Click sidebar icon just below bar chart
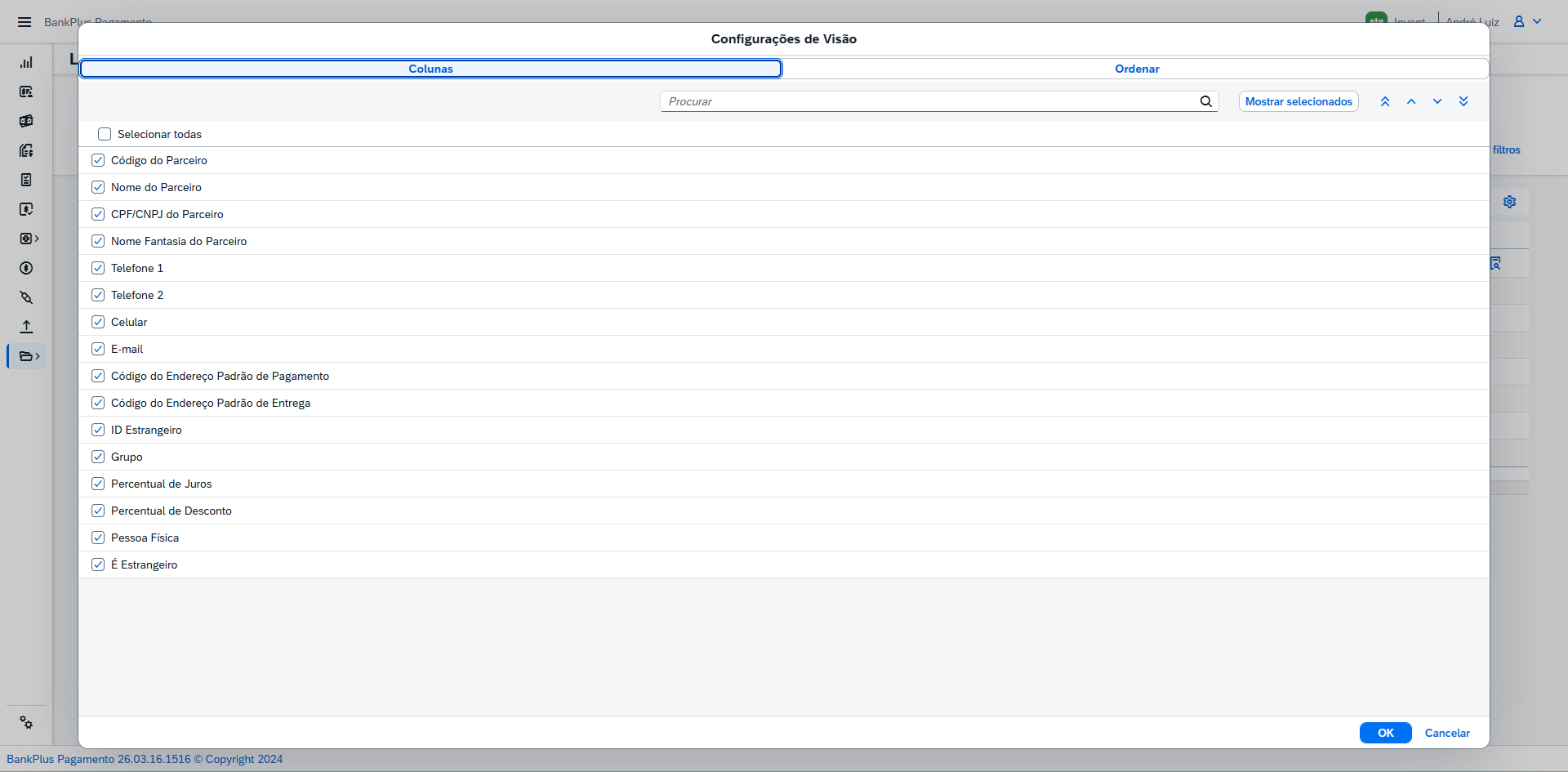The width and height of the screenshot is (1568, 772). [26, 92]
